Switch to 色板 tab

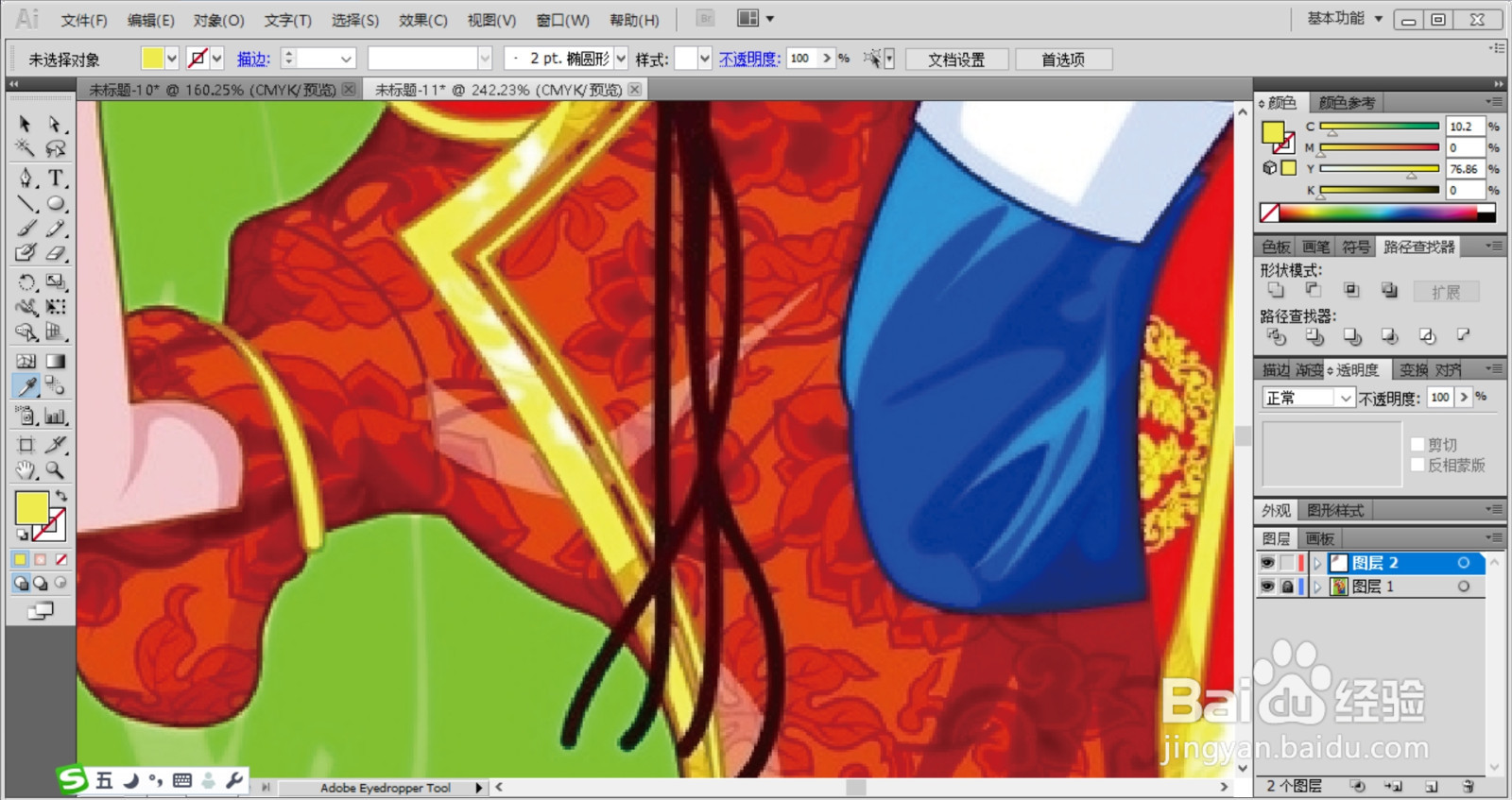coord(1276,247)
